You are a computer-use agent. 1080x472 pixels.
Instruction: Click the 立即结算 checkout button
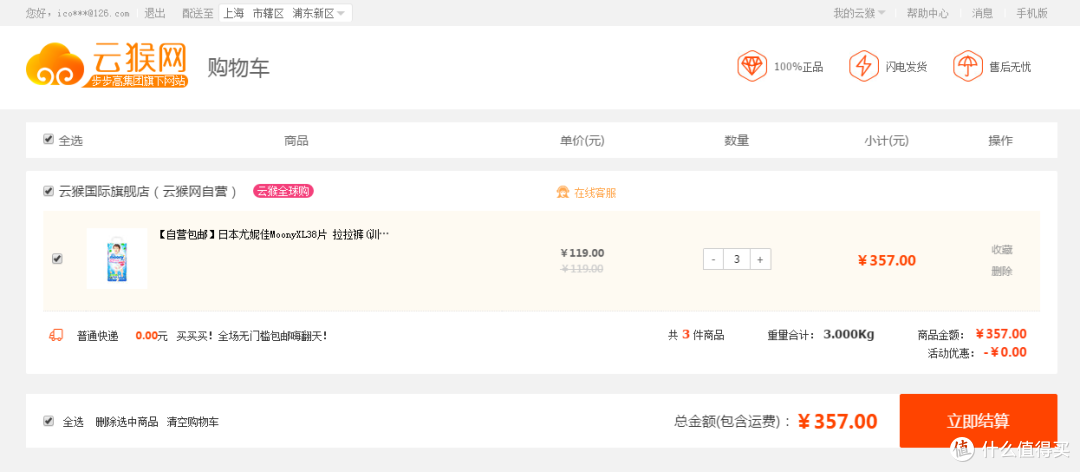(978, 421)
